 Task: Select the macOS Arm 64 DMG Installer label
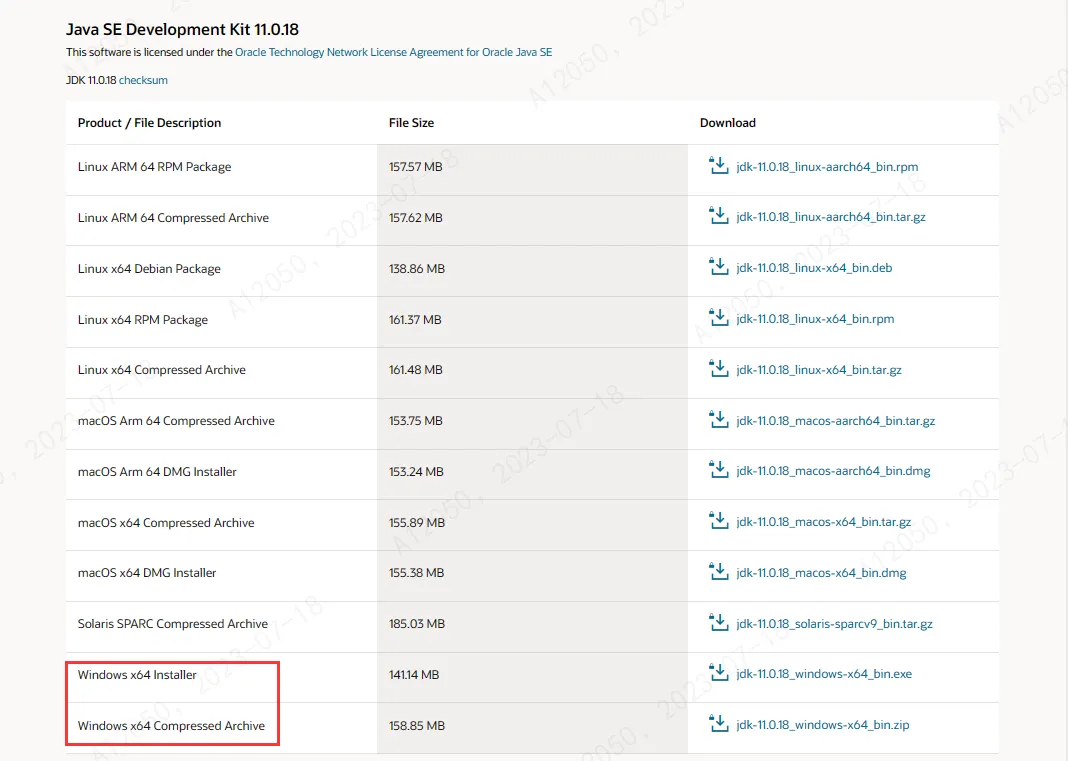157,471
